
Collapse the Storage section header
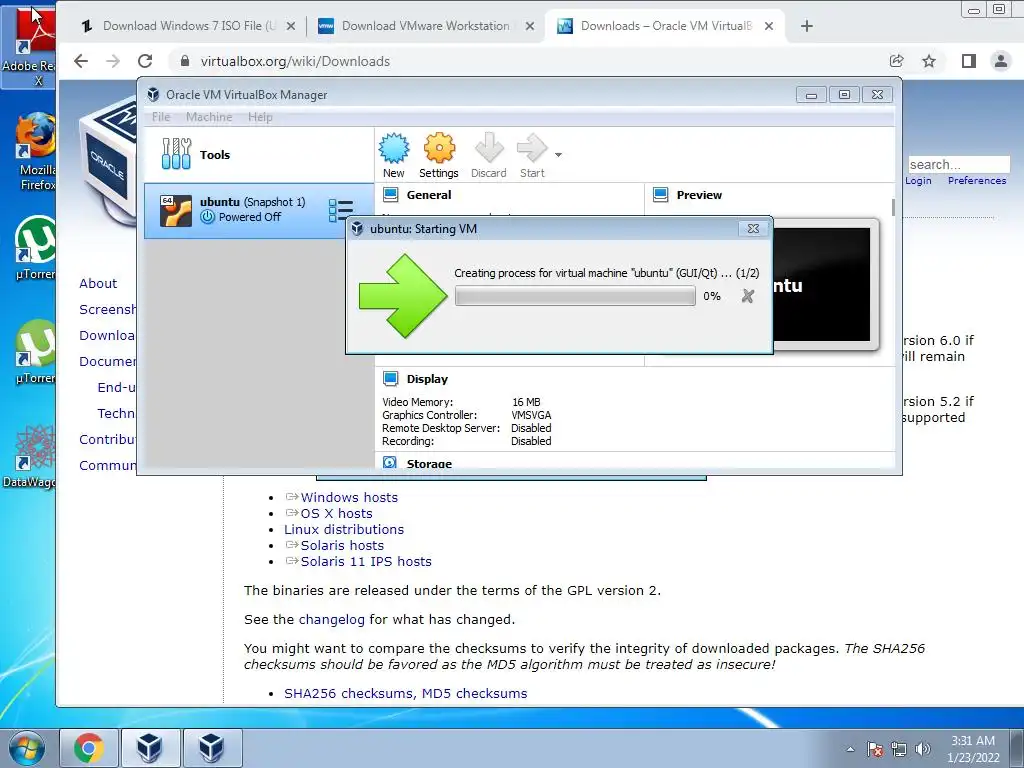pos(429,463)
